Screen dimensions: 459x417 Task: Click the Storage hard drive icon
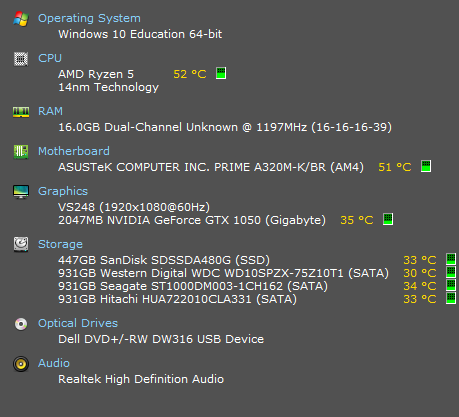click(21, 244)
